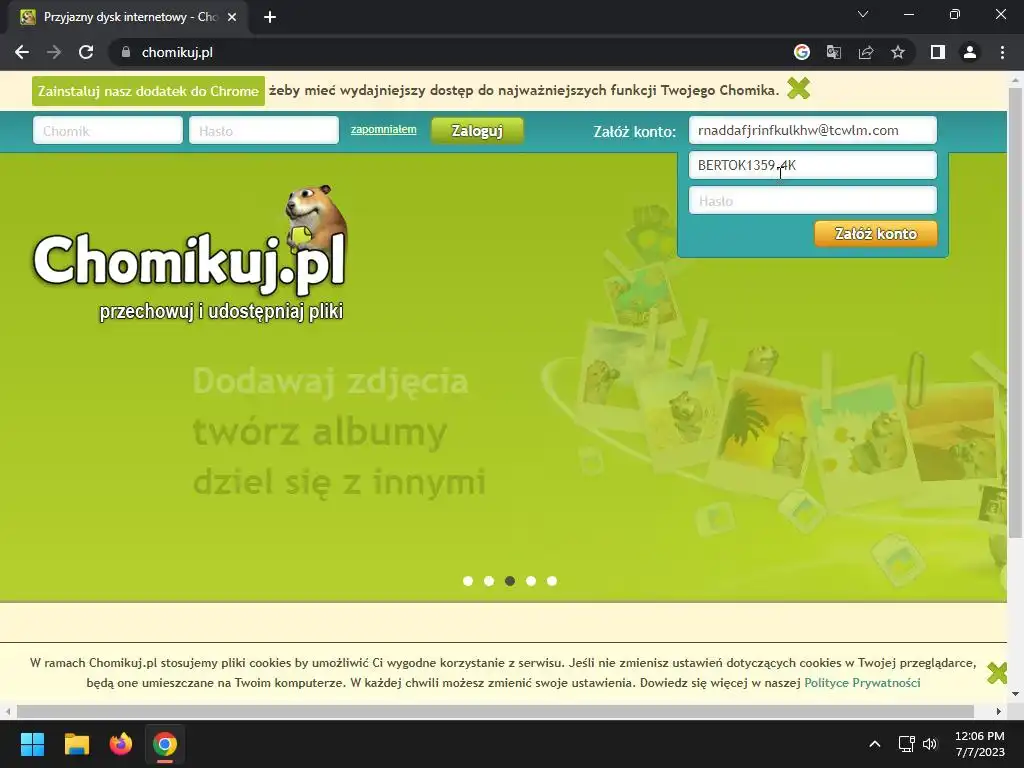The image size is (1024, 768).
Task: Select the fifth carousel dot
Action: [552, 581]
